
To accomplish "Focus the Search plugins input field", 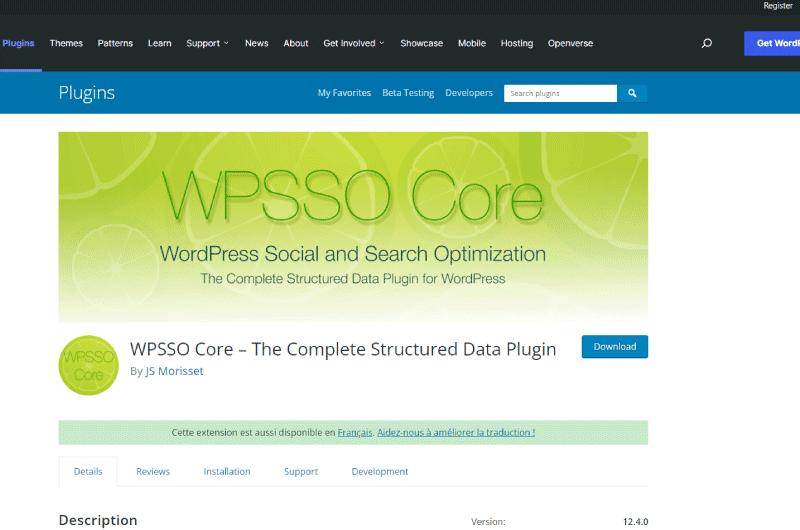I will [560, 93].
